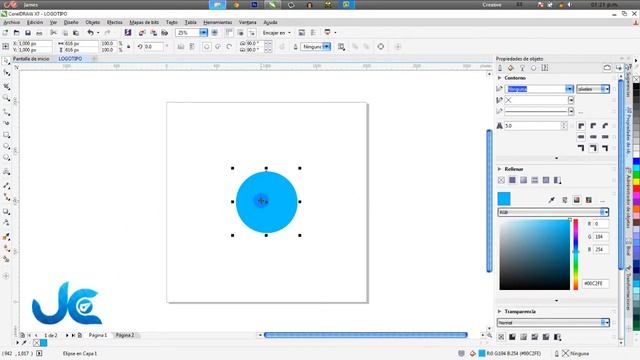Click the horizontal canvas scrollbar
Image resolution: width=640 pixels, height=360 pixels.
point(366,335)
